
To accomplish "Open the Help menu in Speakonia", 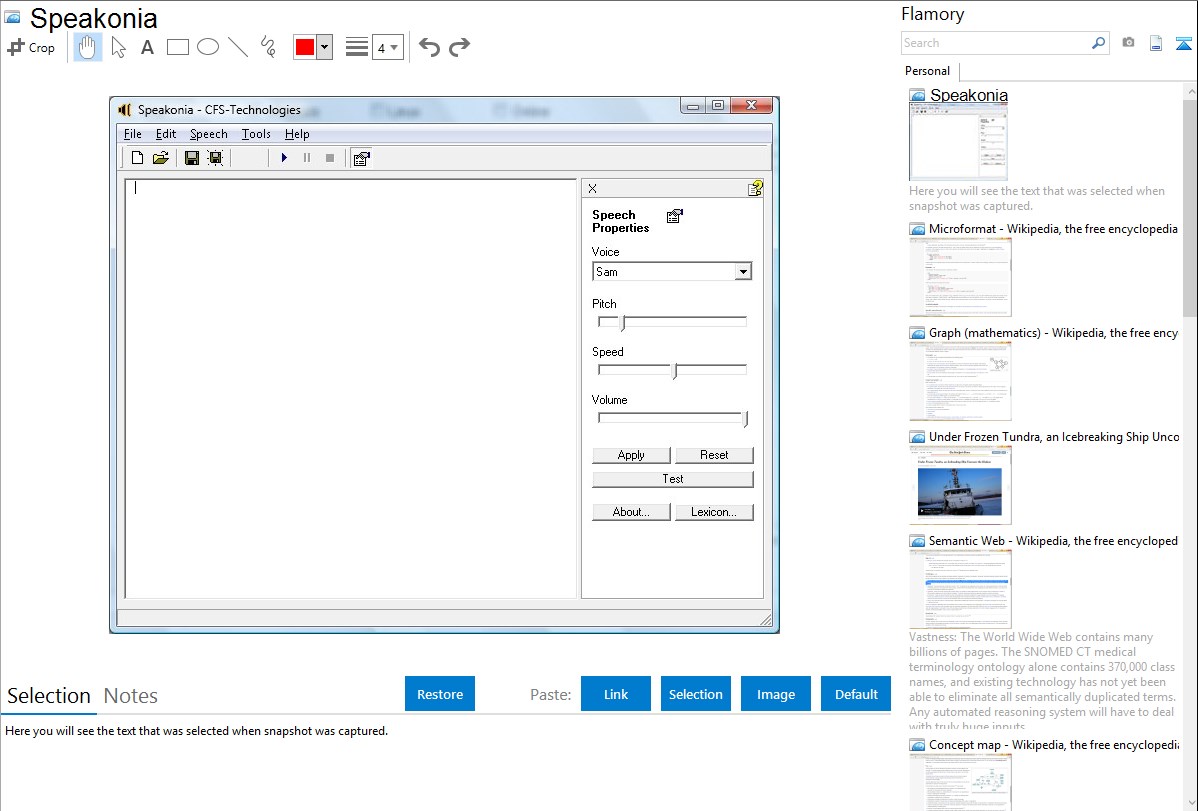I will coord(297,134).
